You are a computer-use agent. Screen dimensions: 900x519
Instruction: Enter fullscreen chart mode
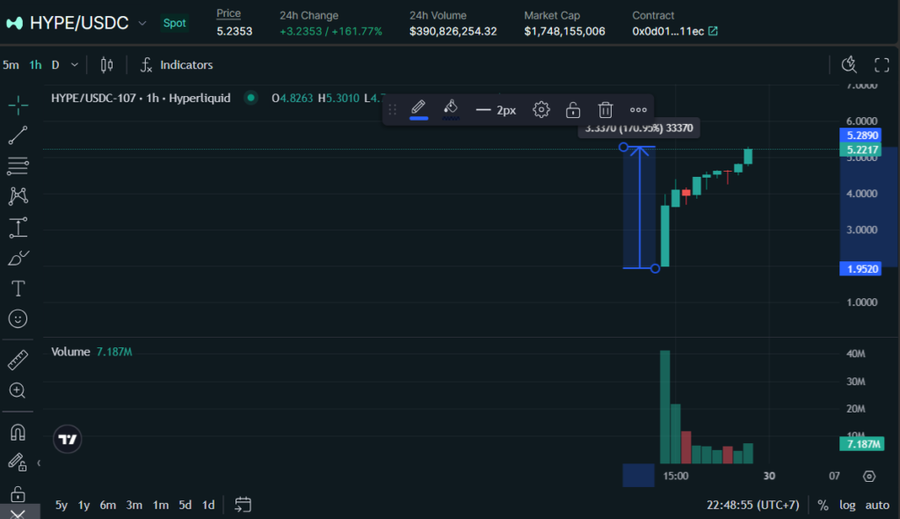point(882,65)
